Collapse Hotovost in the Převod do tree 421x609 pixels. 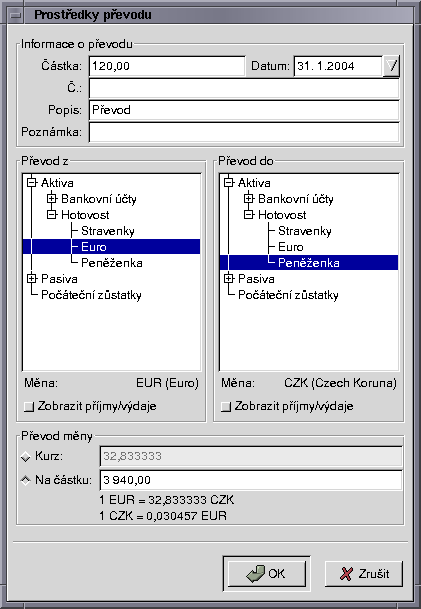pos(249,215)
